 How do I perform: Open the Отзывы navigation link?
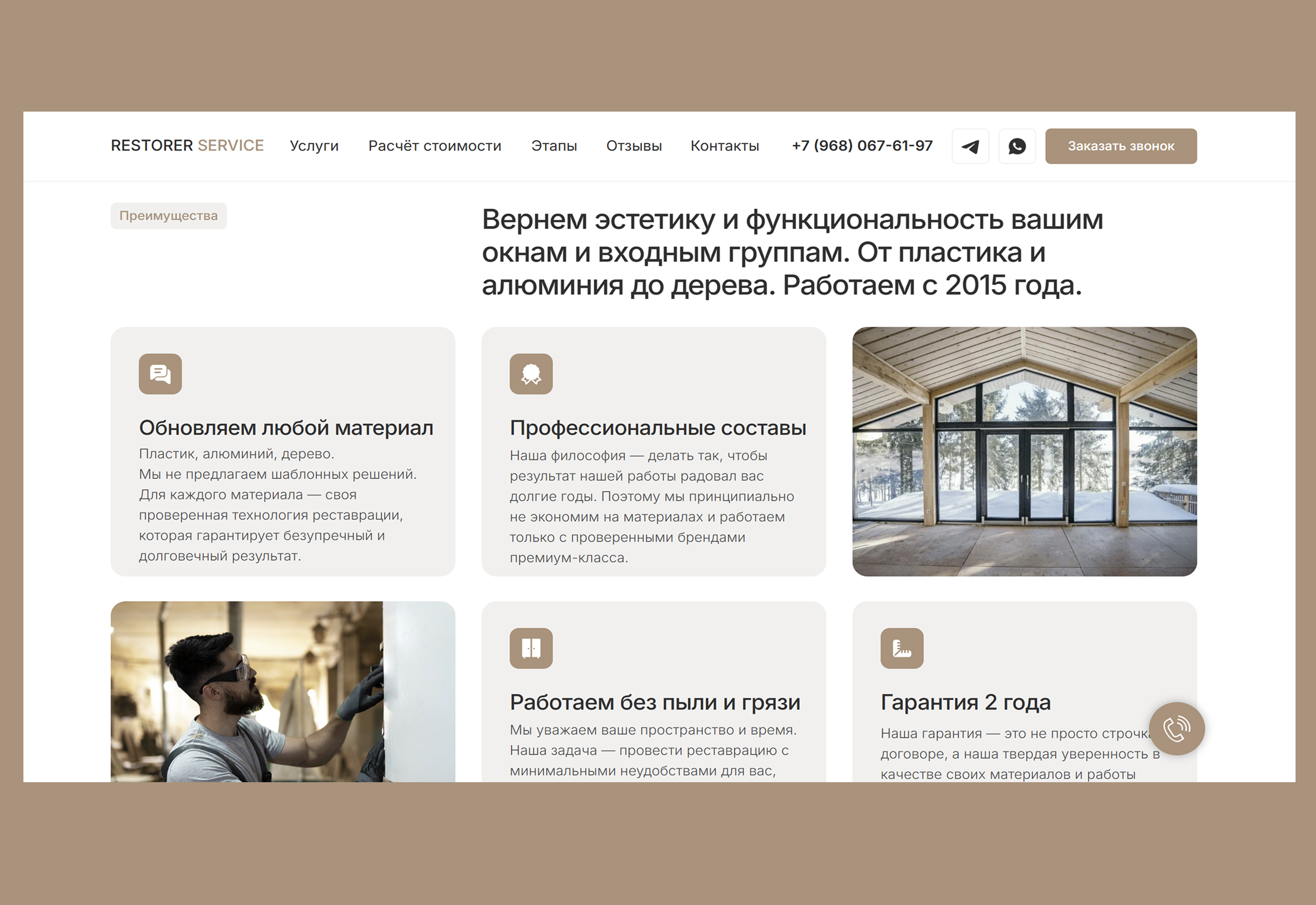[x=634, y=146]
